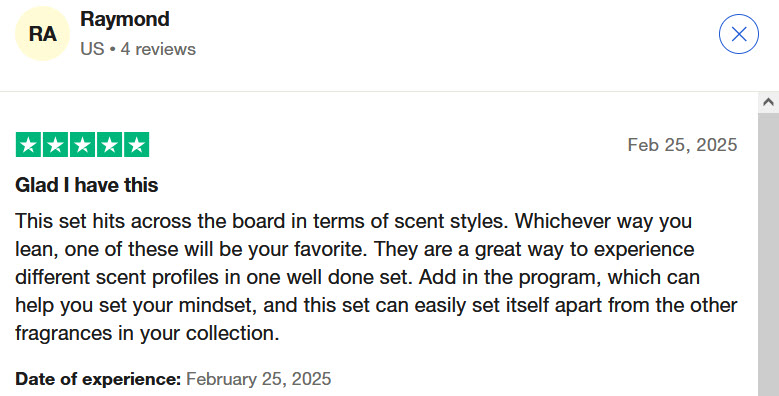Click the 'Feb 25, 2025' review date
The width and height of the screenshot is (779, 396).
click(682, 145)
